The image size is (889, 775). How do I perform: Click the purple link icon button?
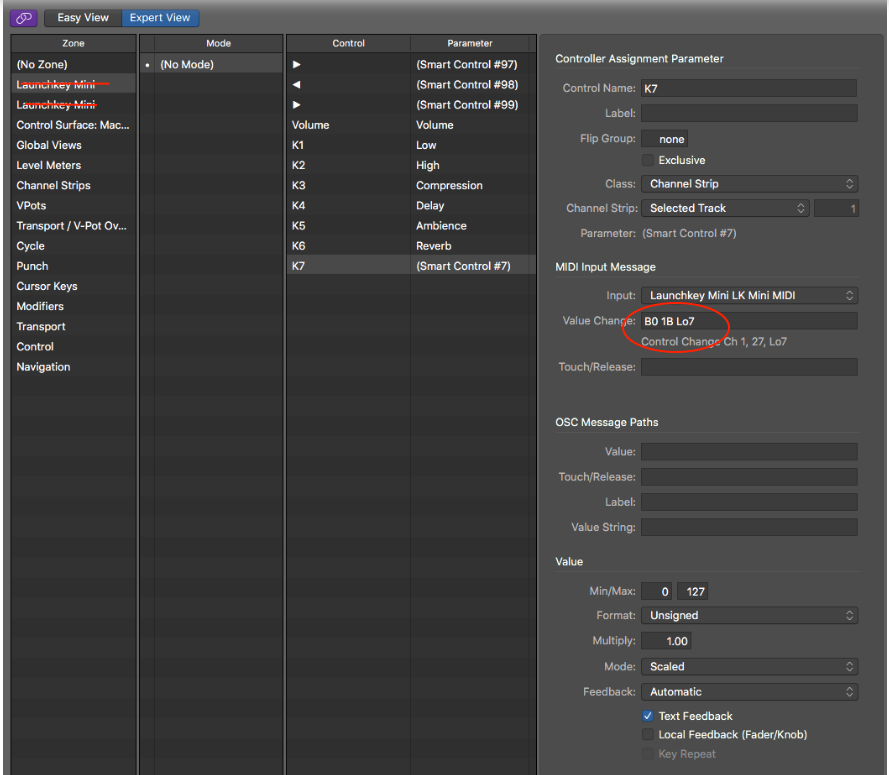pyautogui.click(x=24, y=18)
